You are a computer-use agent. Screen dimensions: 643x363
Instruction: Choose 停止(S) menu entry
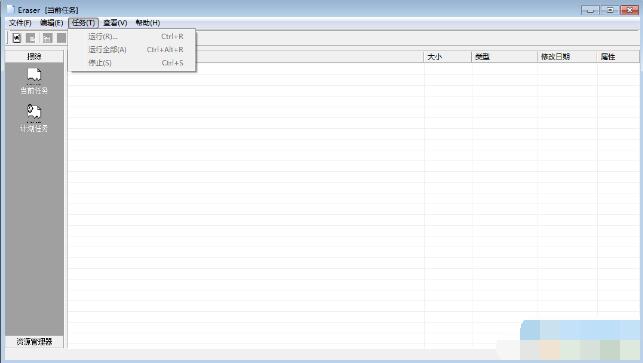pos(132,63)
